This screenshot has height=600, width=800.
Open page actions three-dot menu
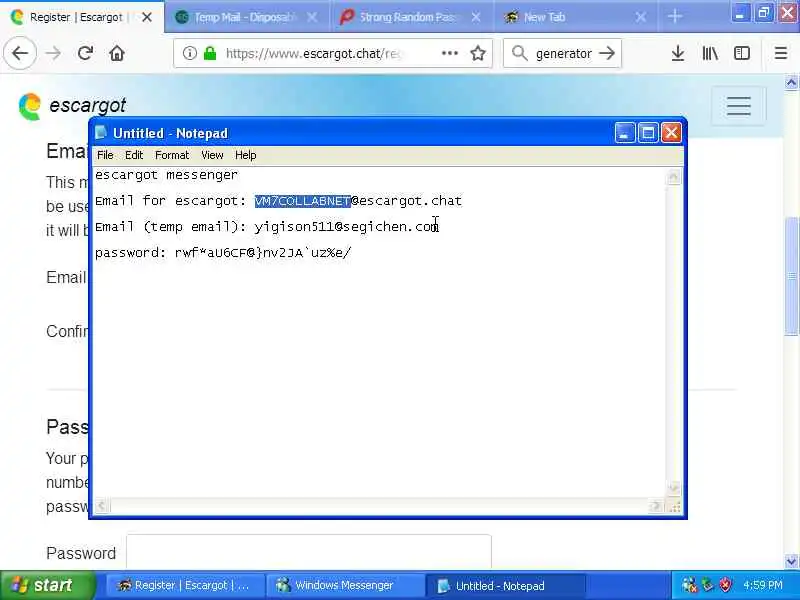point(449,53)
